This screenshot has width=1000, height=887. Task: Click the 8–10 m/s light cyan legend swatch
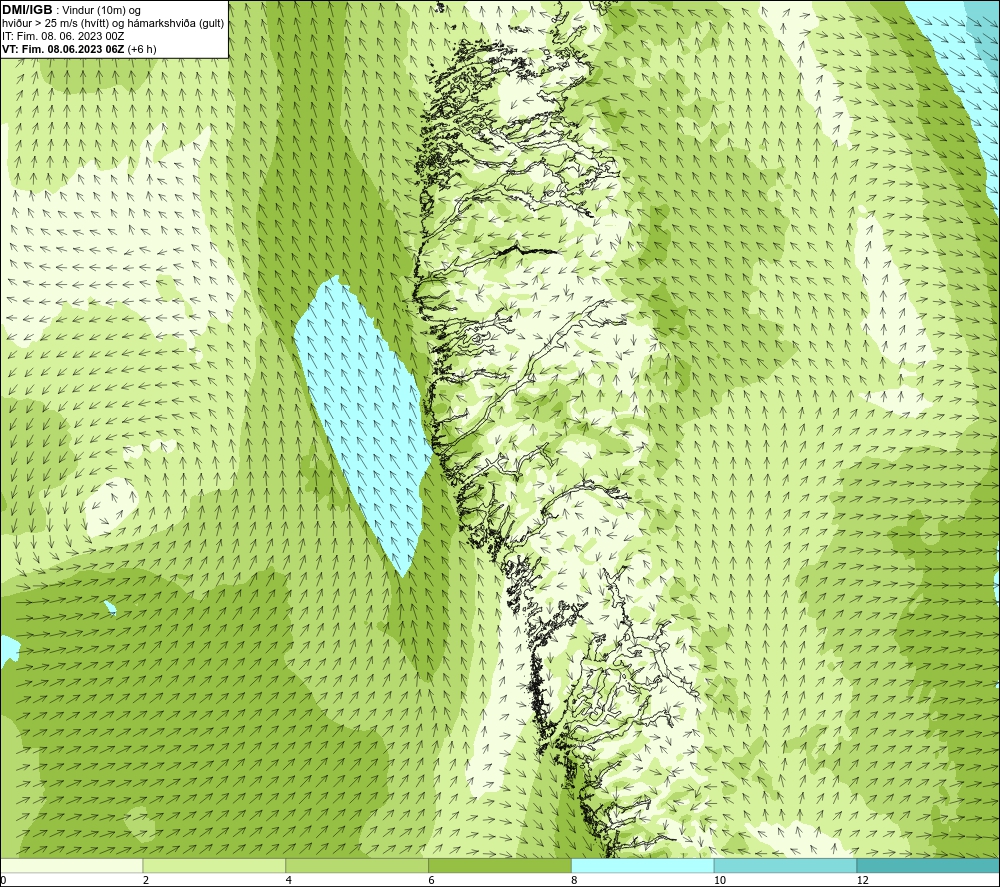[x=643, y=865]
